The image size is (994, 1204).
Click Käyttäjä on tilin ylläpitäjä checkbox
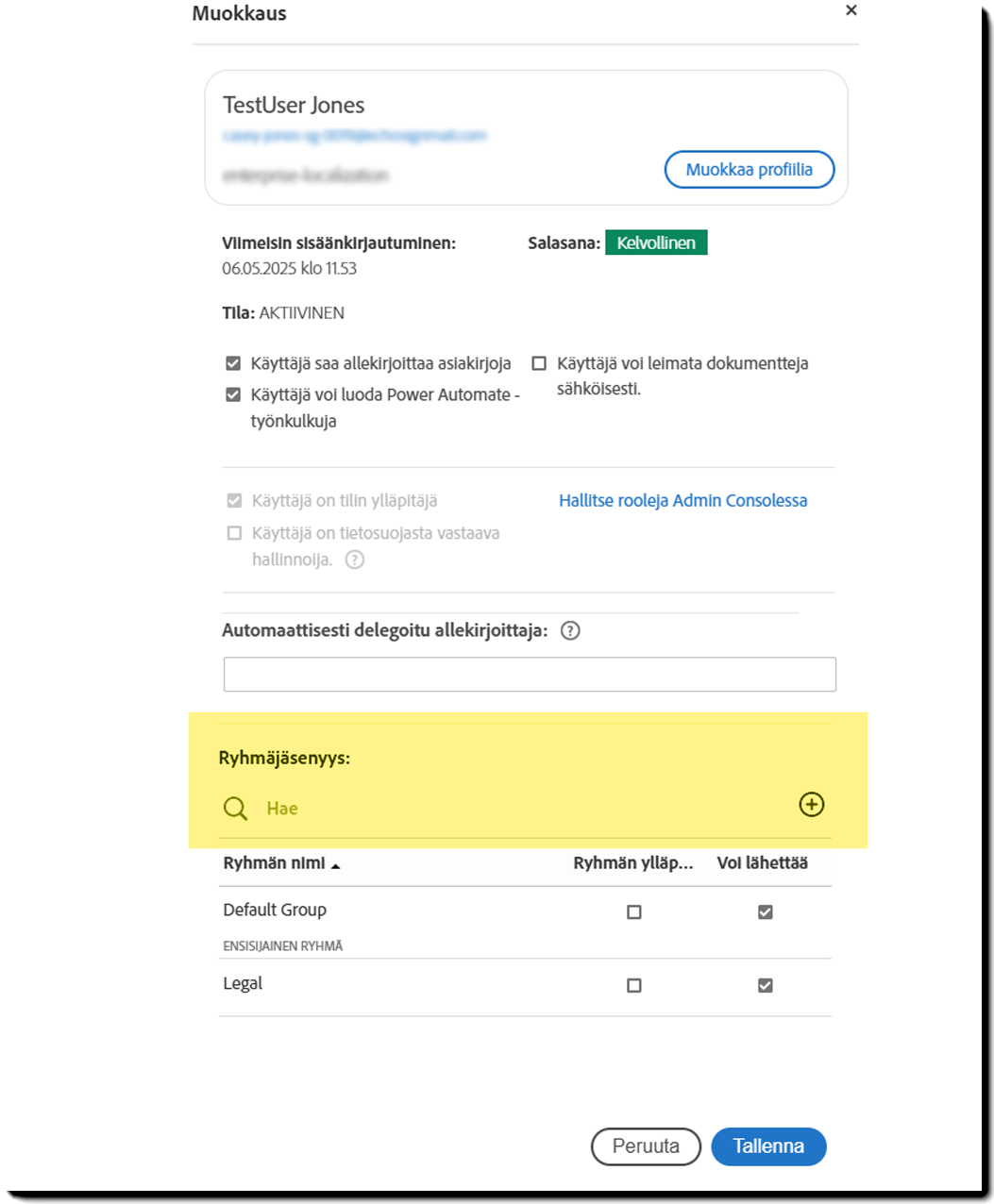[x=234, y=501]
